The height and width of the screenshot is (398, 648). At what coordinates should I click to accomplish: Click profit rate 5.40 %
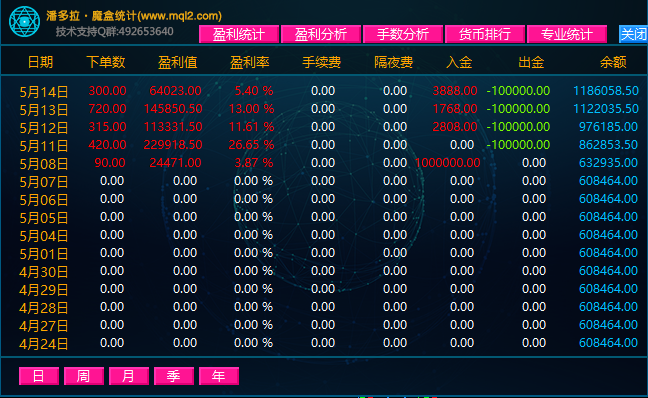click(254, 91)
